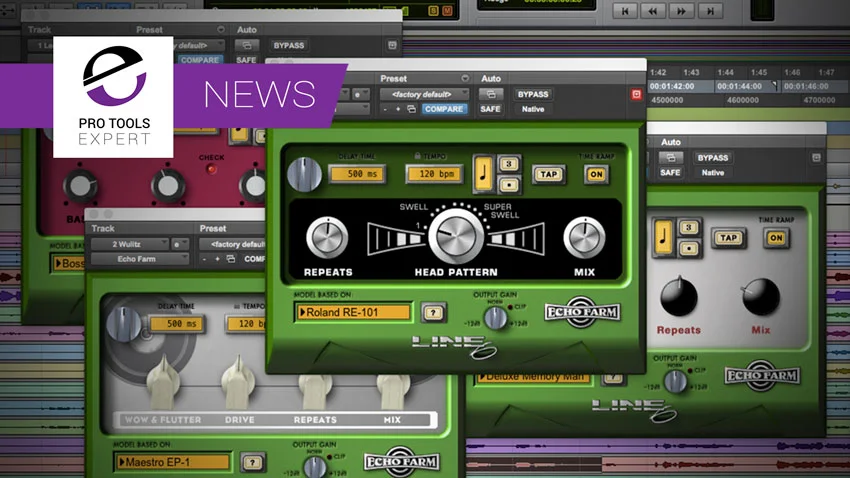Image resolution: width=850 pixels, height=478 pixels.
Task: Open factory default preset dropdown in Maestro window
Action: 233,244
